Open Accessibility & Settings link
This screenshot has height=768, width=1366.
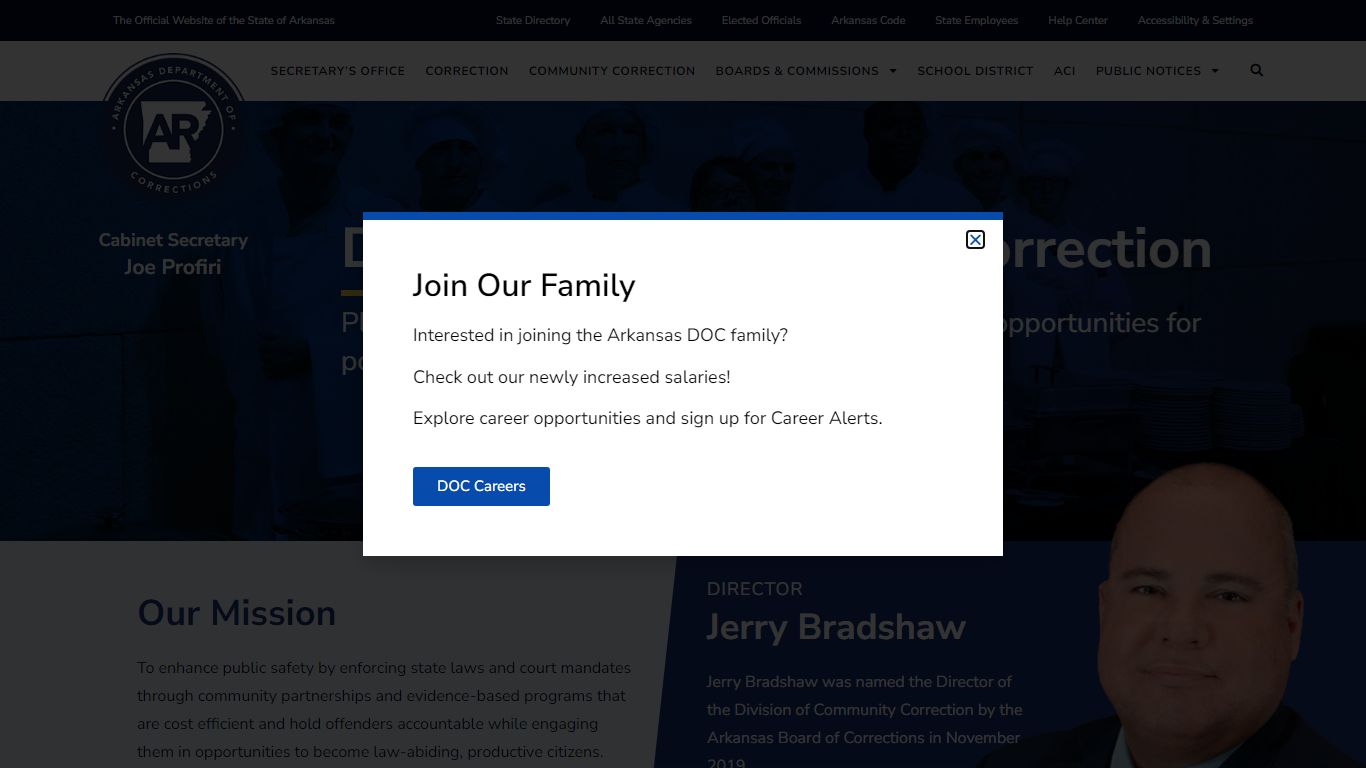(x=1195, y=20)
